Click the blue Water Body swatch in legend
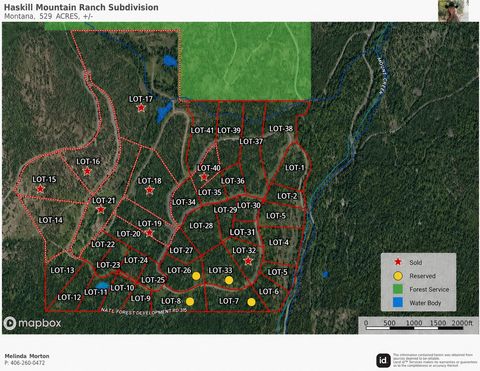Viewport: 480px width, 371px height. (398, 303)
